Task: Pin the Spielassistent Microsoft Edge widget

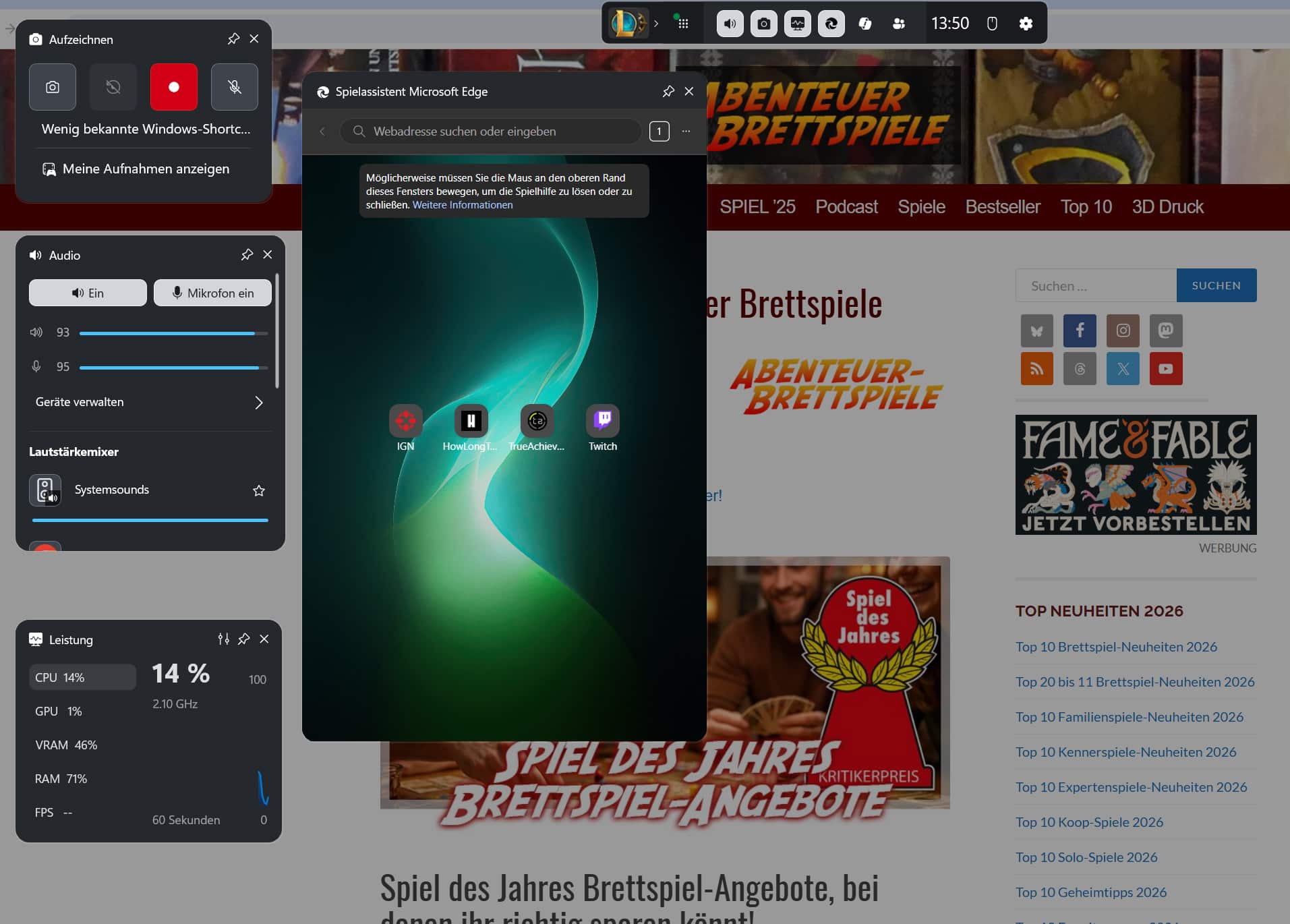Action: [668, 92]
